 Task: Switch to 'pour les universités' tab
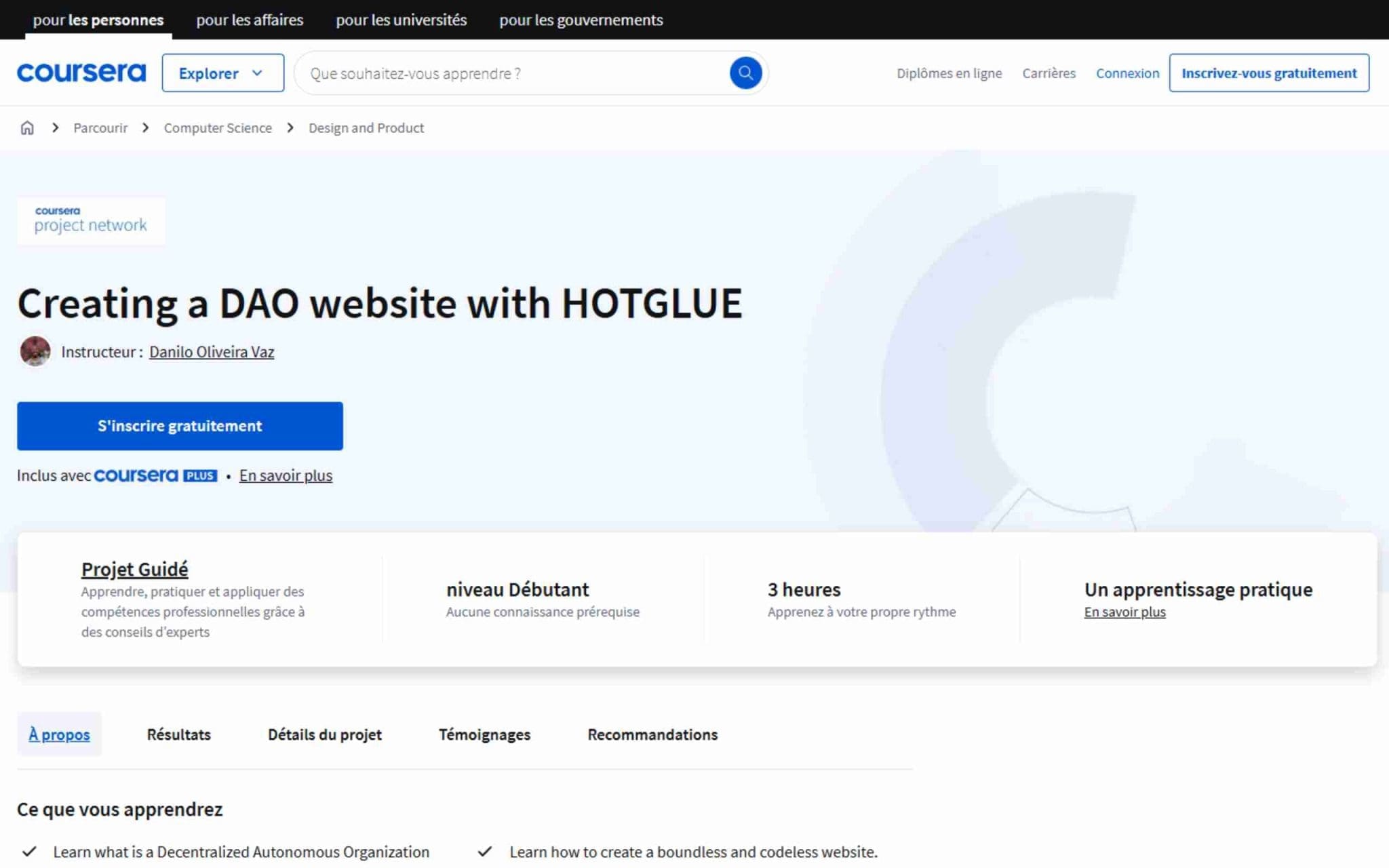coord(401,20)
